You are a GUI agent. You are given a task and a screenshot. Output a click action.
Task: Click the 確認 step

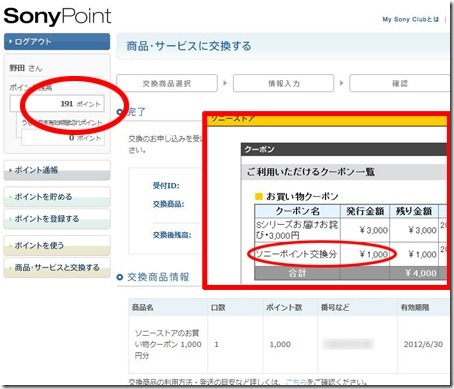[x=399, y=83]
